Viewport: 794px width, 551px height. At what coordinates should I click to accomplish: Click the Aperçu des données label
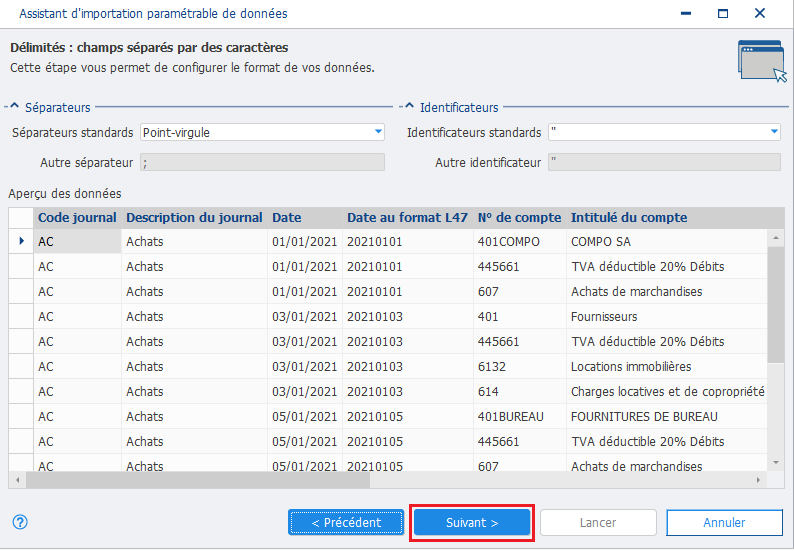(x=65, y=193)
